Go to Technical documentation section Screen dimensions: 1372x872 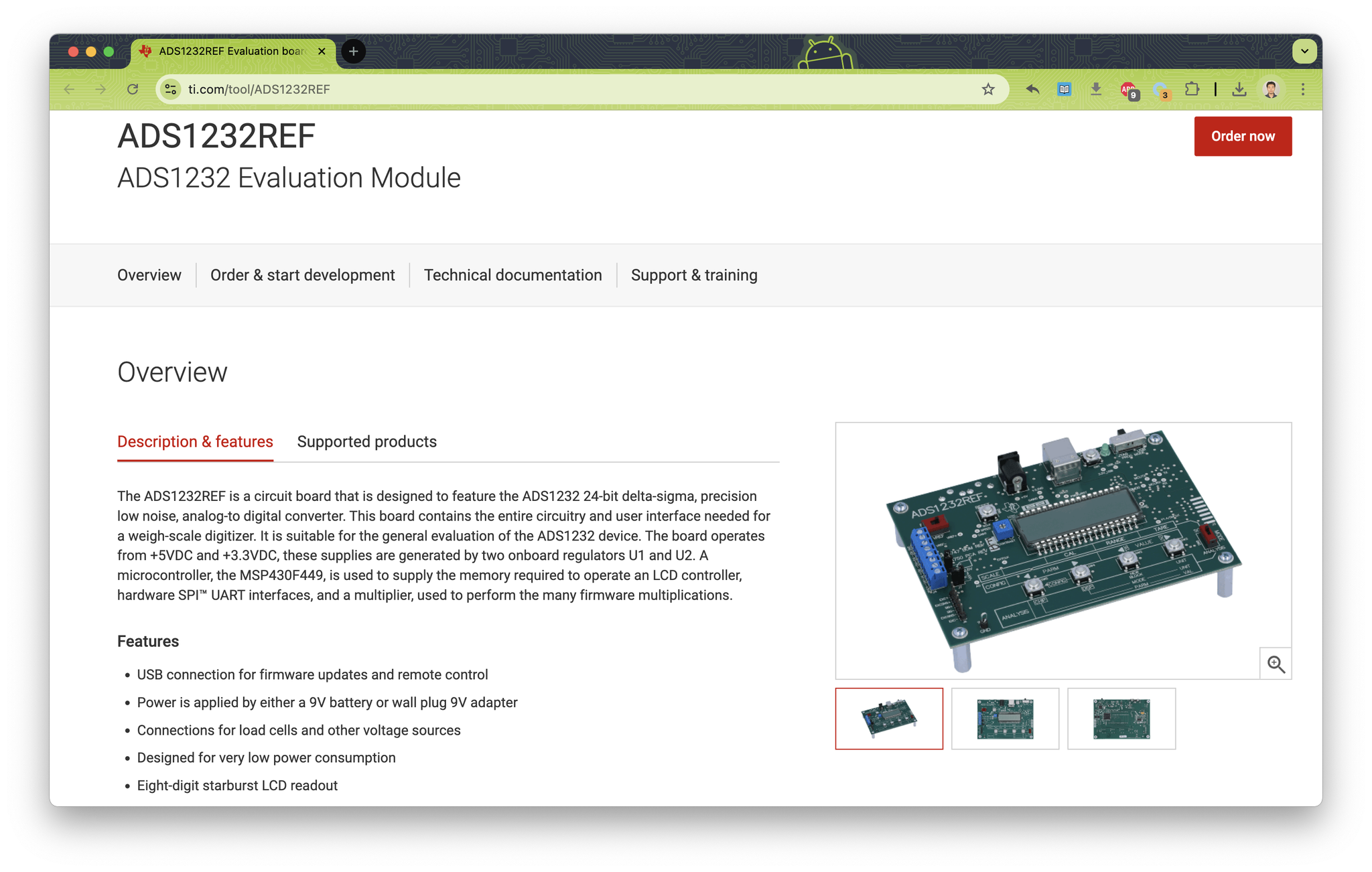pos(512,275)
